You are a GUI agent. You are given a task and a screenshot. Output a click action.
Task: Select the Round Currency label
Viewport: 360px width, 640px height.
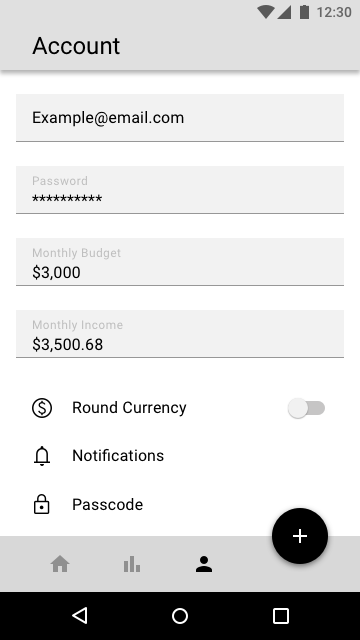click(x=129, y=408)
